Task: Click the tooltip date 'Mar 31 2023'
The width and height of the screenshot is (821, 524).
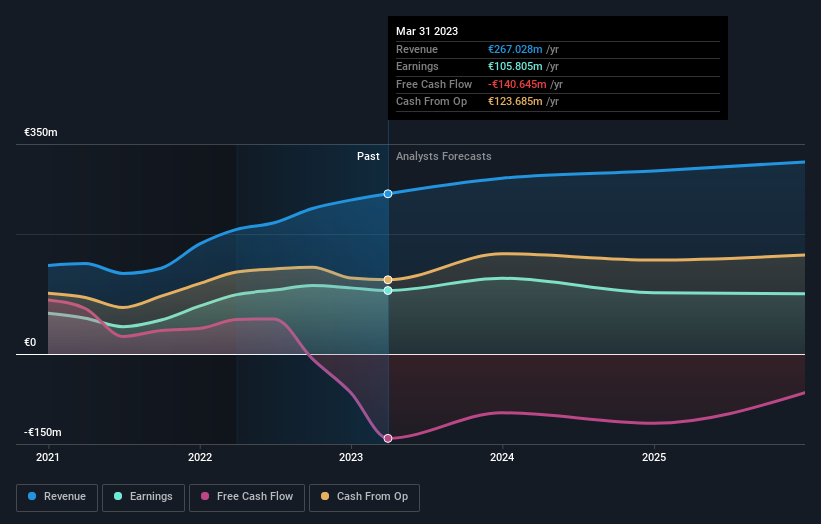Action: point(427,31)
